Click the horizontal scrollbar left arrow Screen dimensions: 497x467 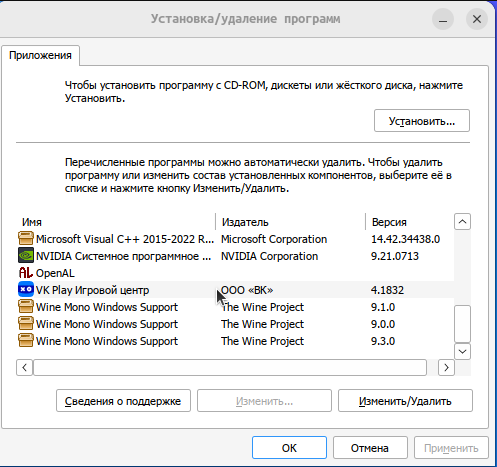(x=24, y=367)
